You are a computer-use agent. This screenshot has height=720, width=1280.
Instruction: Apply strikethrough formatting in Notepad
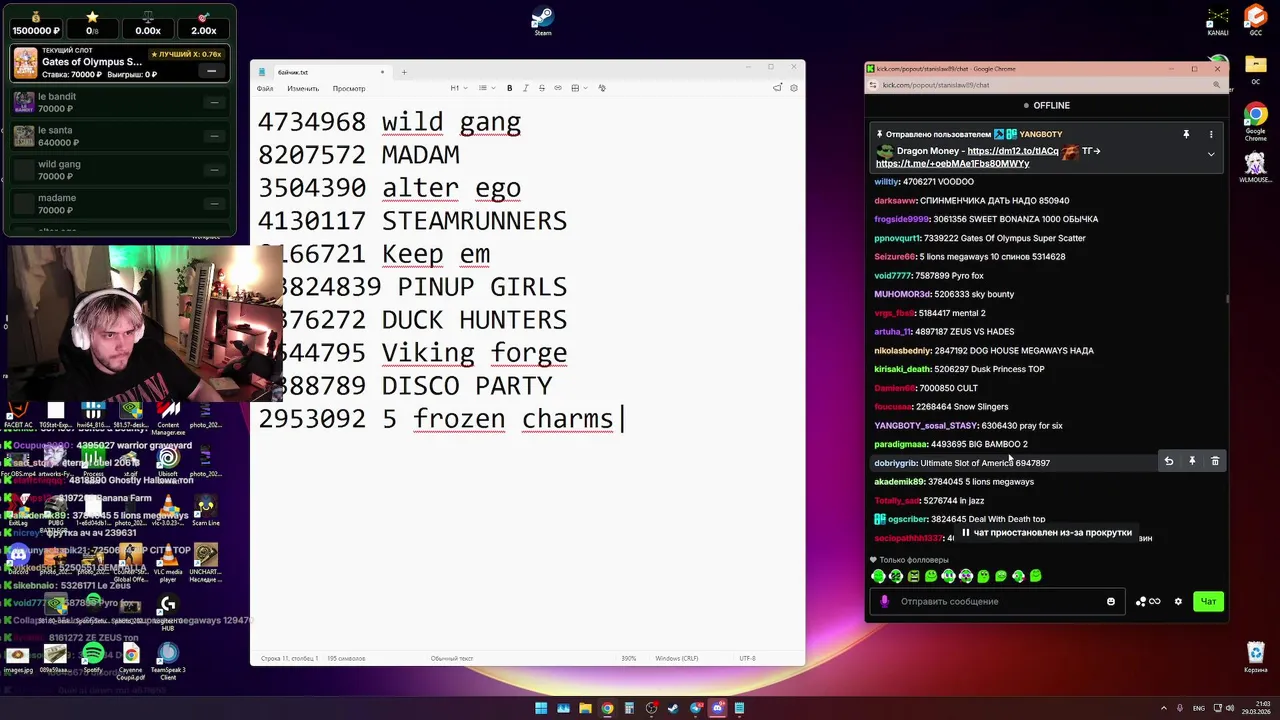(542, 88)
